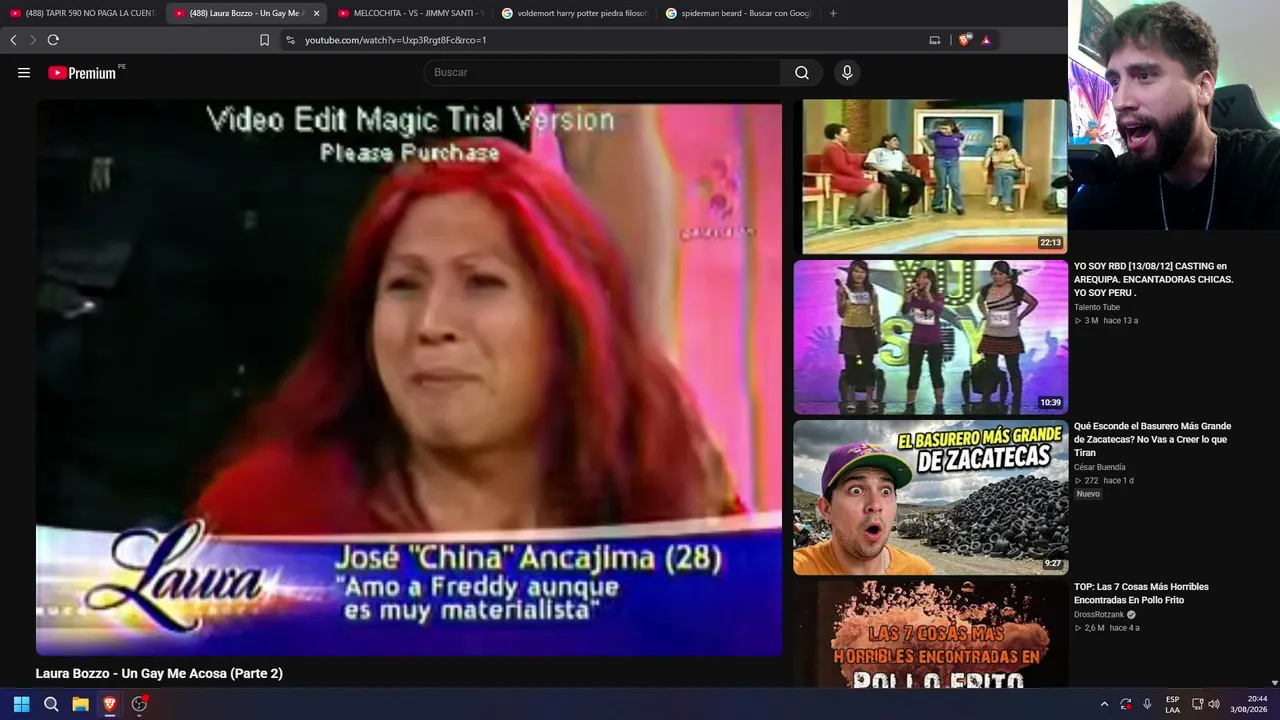Open the OBS taskbar icon
This screenshot has height=720, width=1280.
coord(140,704)
